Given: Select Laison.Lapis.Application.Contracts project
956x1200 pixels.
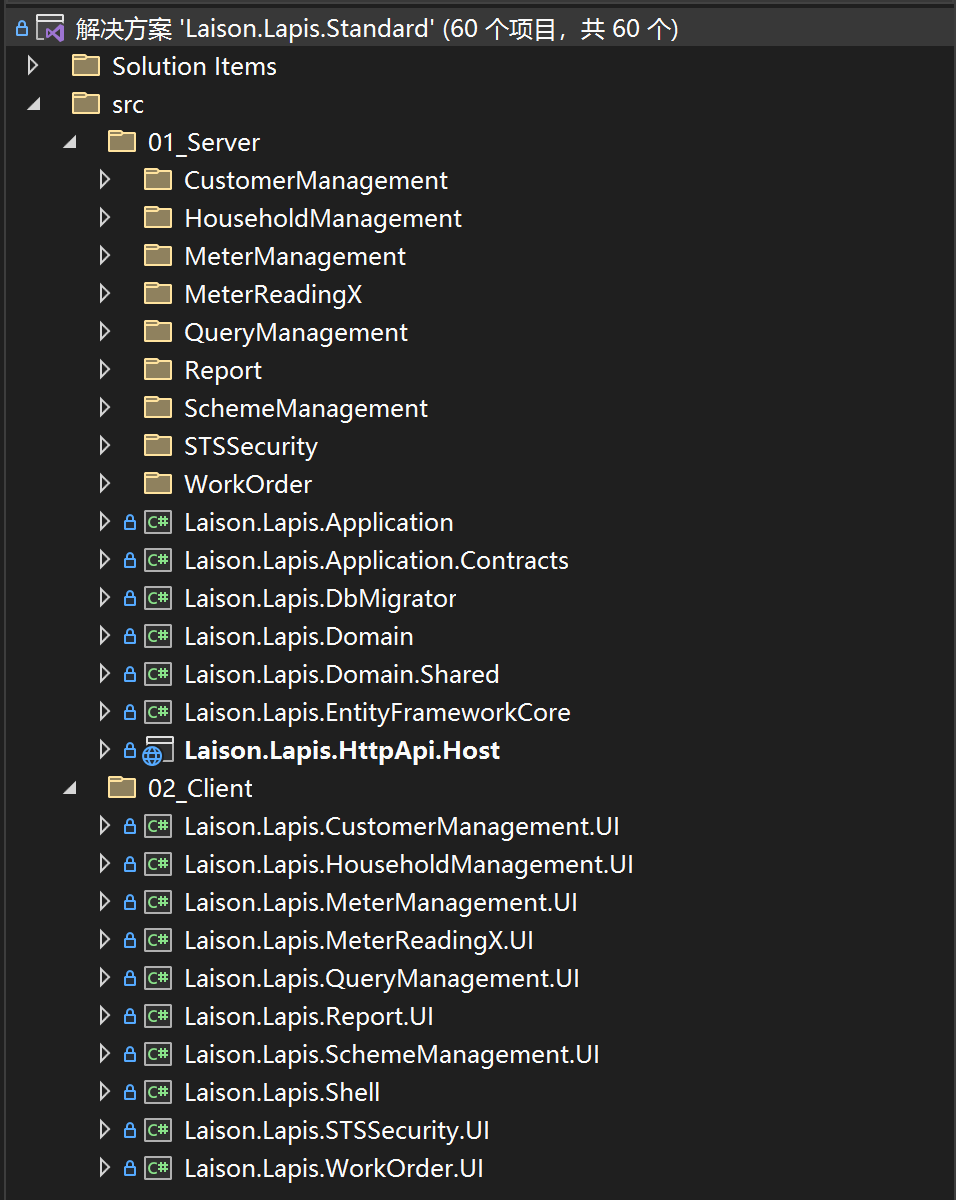Looking at the screenshot, I should pos(376,560).
